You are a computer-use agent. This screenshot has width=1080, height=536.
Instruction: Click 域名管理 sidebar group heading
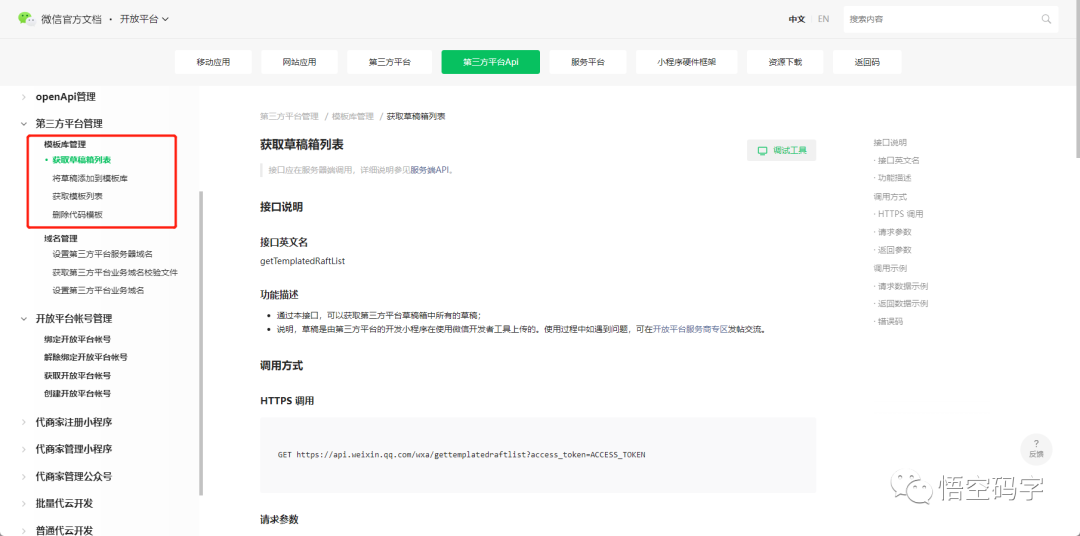click(61, 238)
